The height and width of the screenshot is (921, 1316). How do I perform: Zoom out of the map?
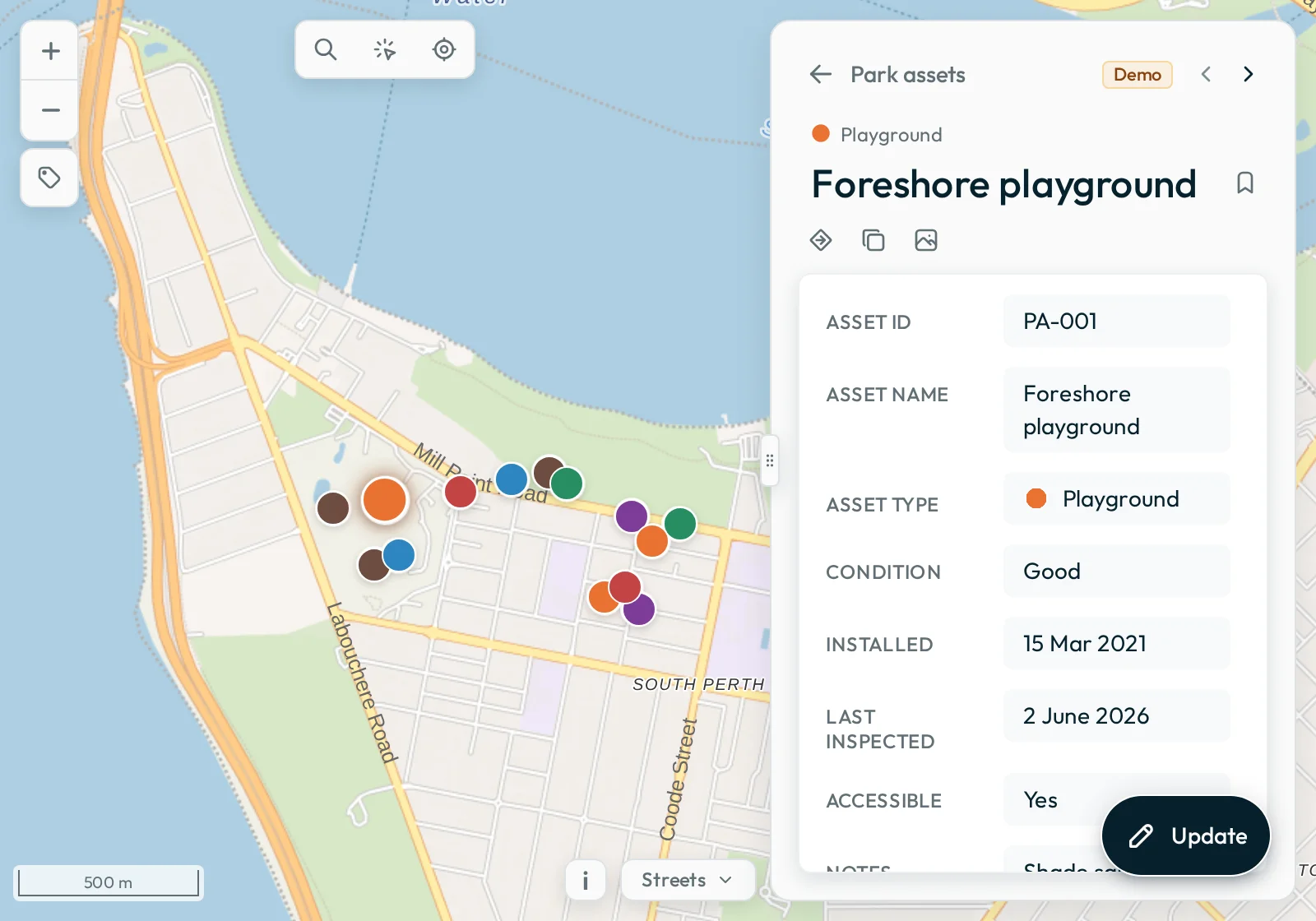(x=50, y=110)
